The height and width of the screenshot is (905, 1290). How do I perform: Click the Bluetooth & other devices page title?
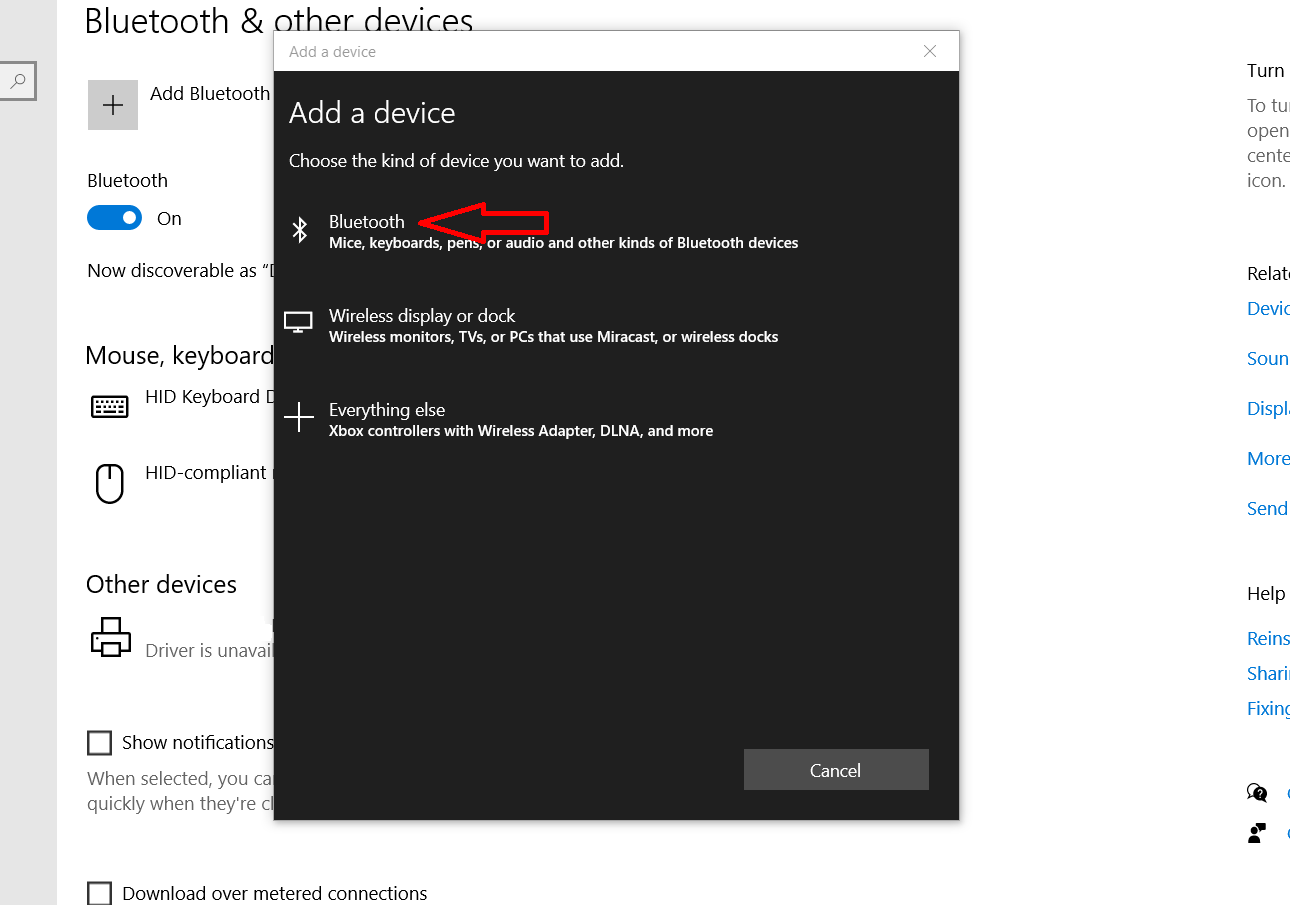point(279,20)
